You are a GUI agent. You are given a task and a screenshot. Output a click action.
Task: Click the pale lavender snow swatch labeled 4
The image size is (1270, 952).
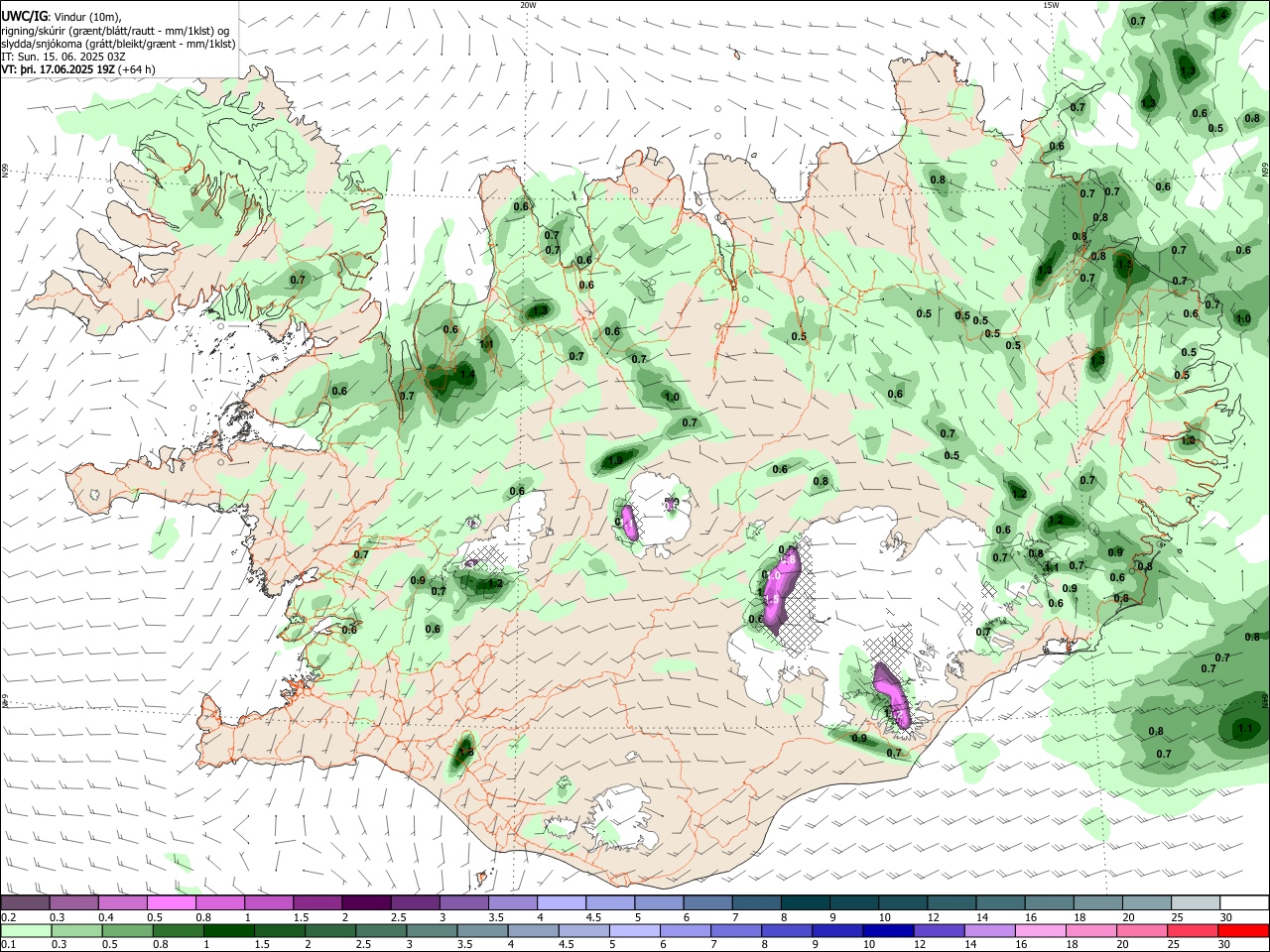(562, 903)
